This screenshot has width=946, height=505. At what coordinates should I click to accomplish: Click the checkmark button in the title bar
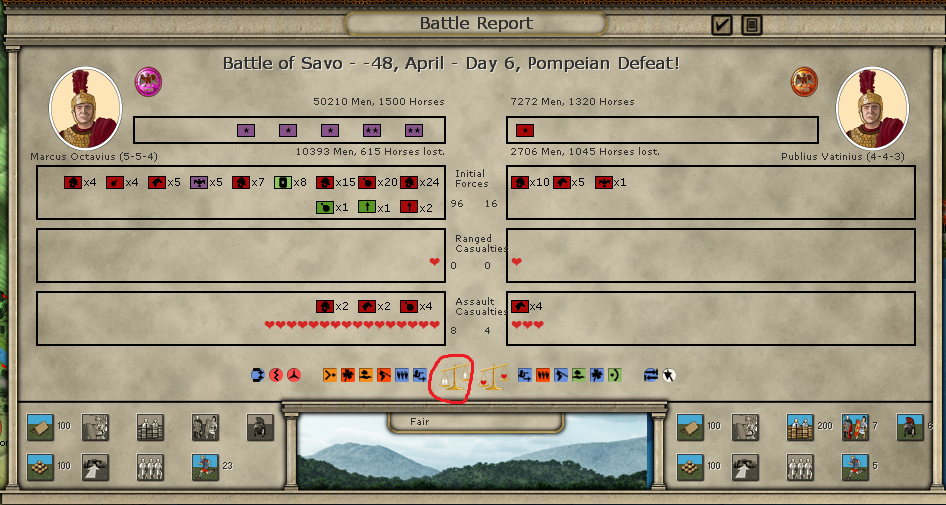pos(722,25)
